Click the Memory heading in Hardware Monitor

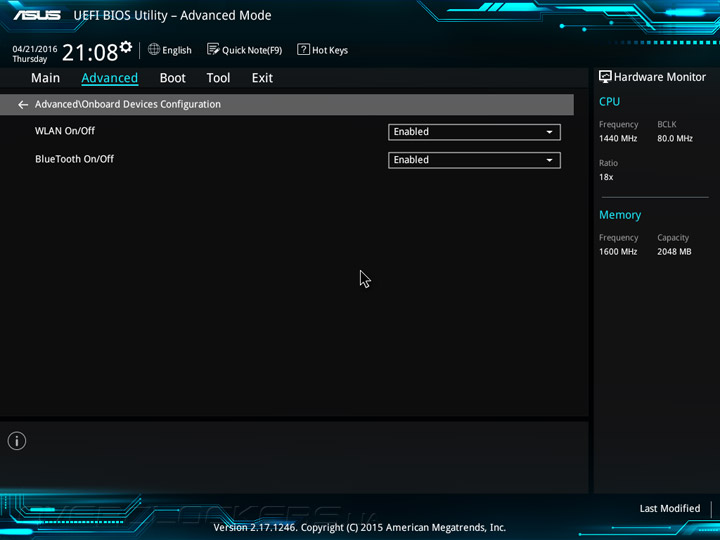pos(620,215)
